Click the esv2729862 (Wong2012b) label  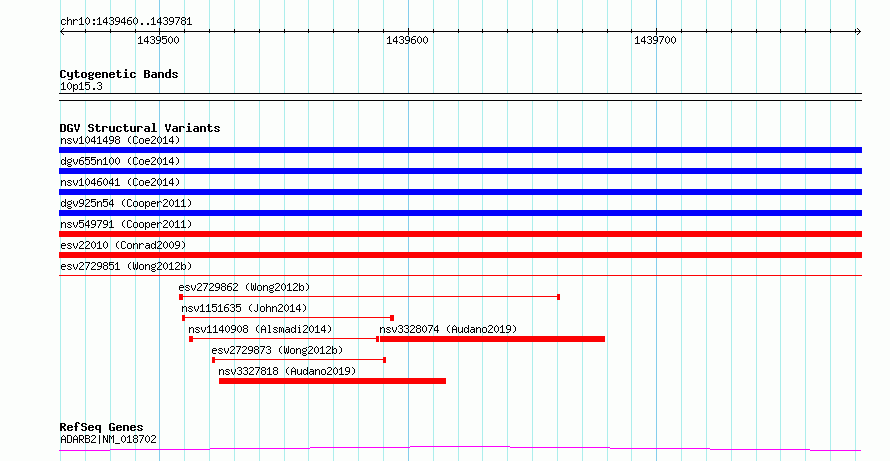point(244,287)
